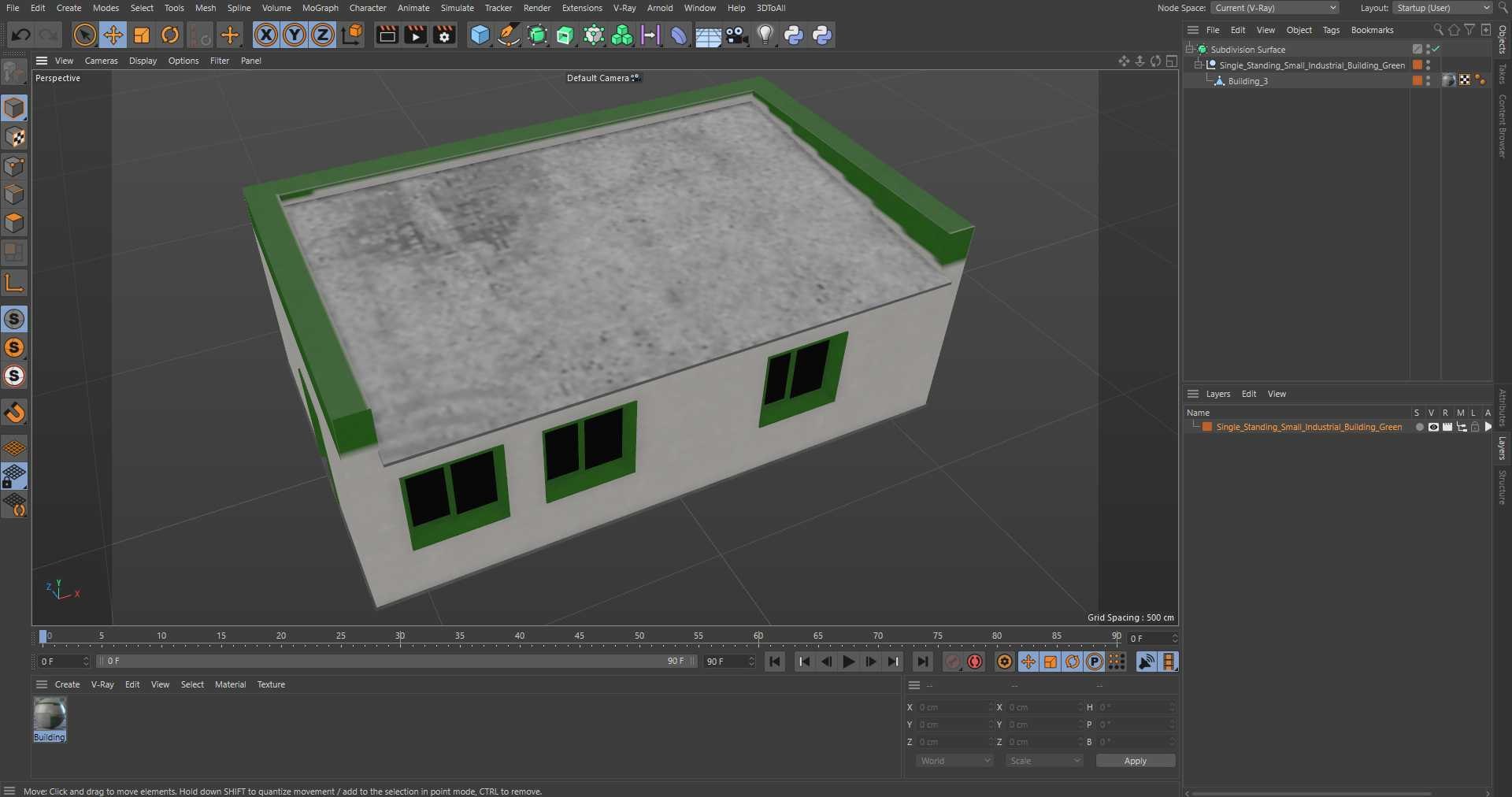Viewport: 1512px width, 797px height.
Task: Open Render to Picture Viewer icon
Action: point(415,35)
